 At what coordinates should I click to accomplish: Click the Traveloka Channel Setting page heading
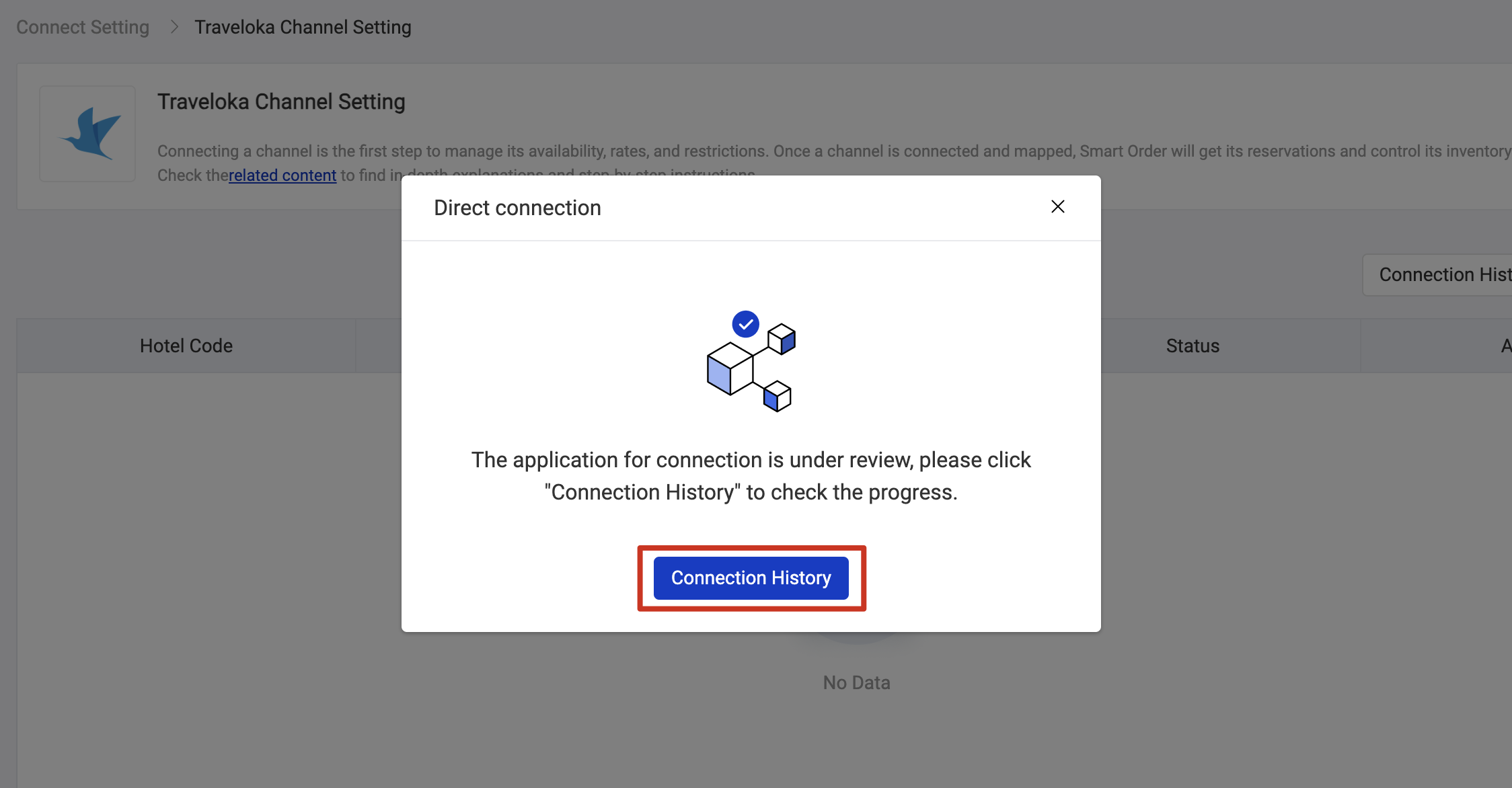pos(280,102)
